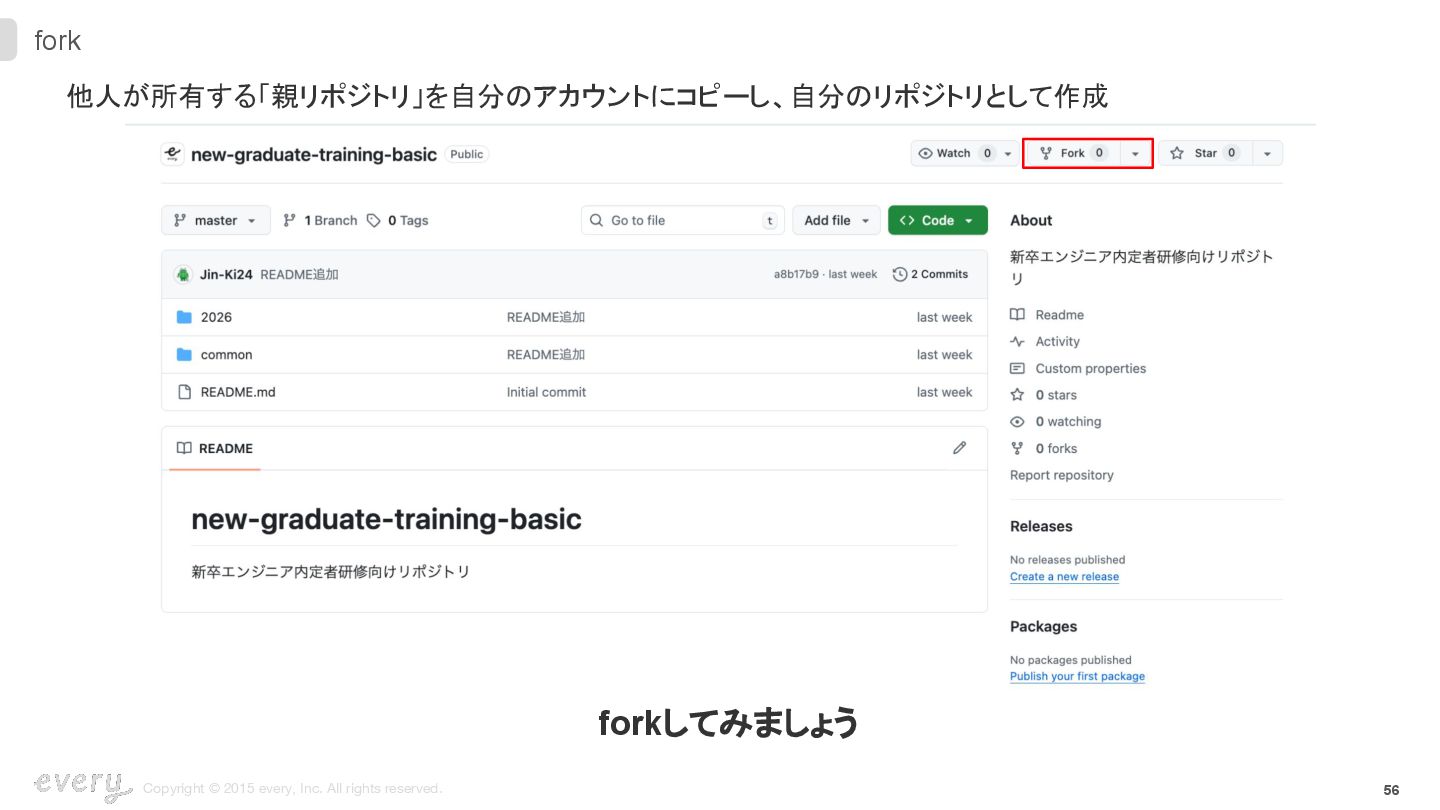Open the README.md file
This screenshot has height=810, width=1440.
(238, 392)
